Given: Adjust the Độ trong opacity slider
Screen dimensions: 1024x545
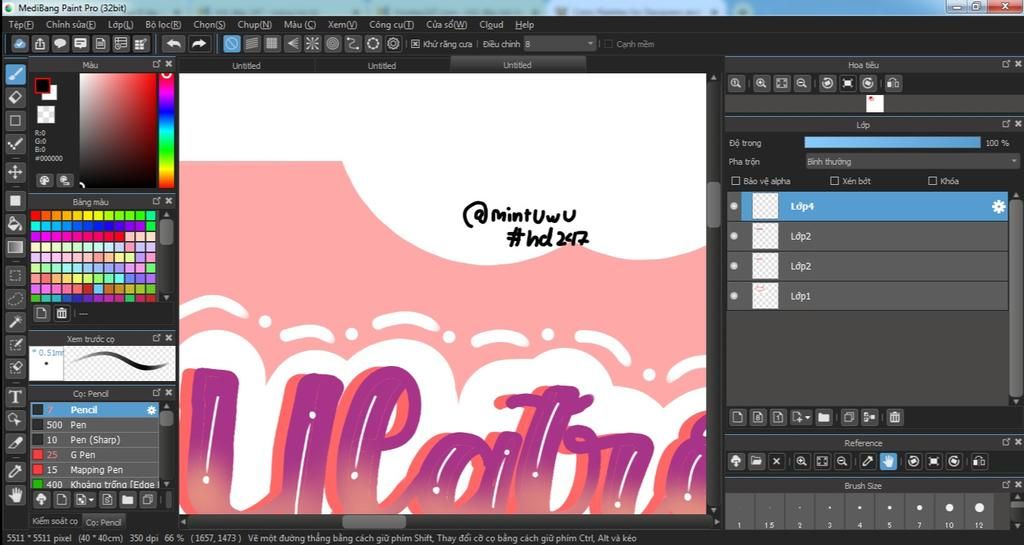Looking at the screenshot, I should (x=892, y=142).
